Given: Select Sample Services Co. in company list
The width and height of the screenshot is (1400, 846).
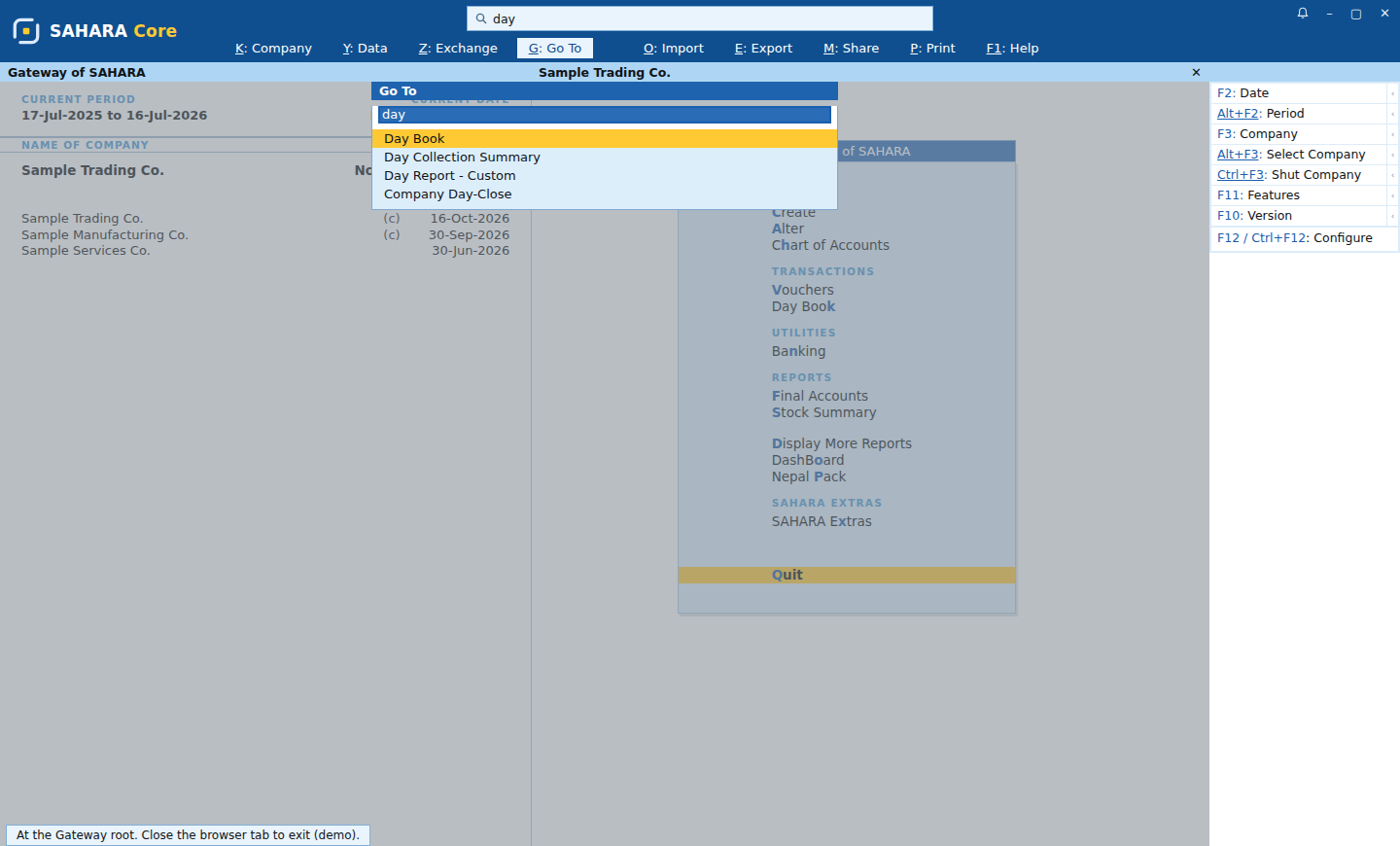Looking at the screenshot, I should point(265,251).
